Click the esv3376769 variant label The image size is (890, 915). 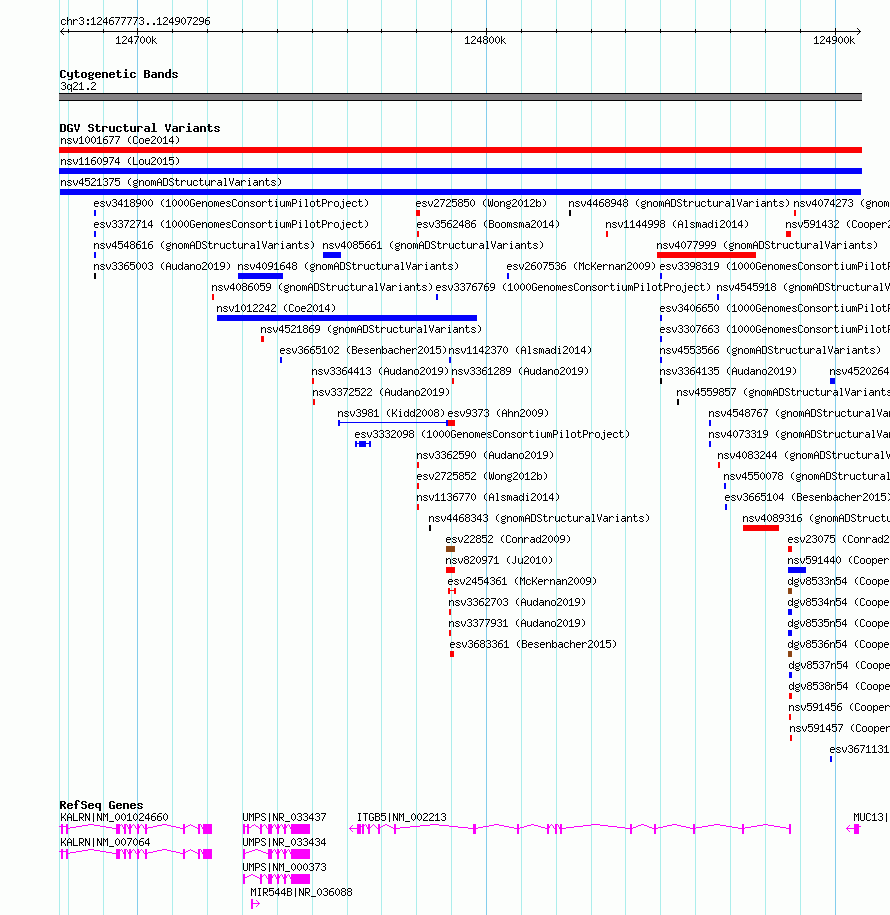click(573, 287)
